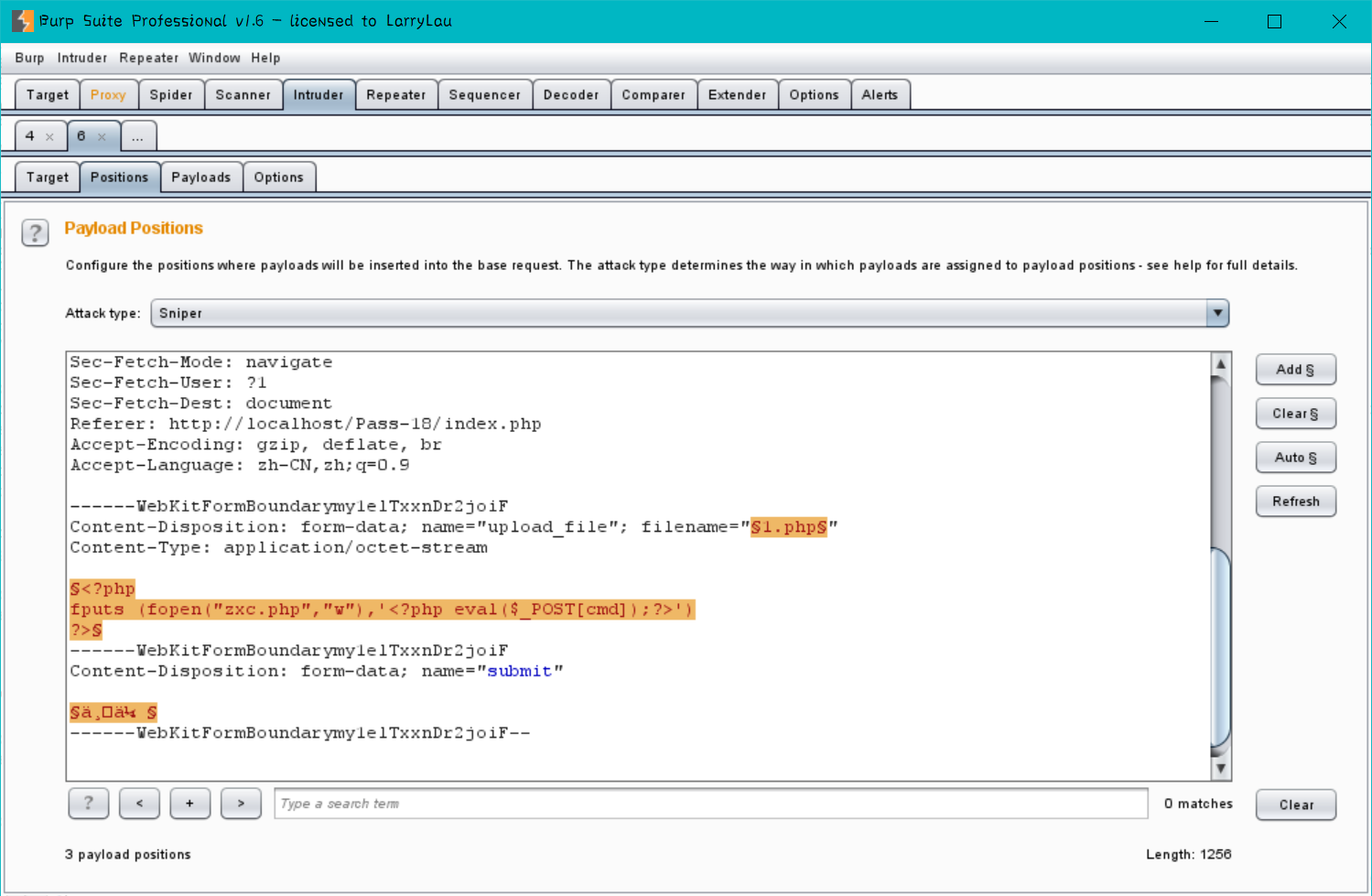Click the request editor scrollbar up arrow
The image size is (1372, 896).
(1221, 363)
